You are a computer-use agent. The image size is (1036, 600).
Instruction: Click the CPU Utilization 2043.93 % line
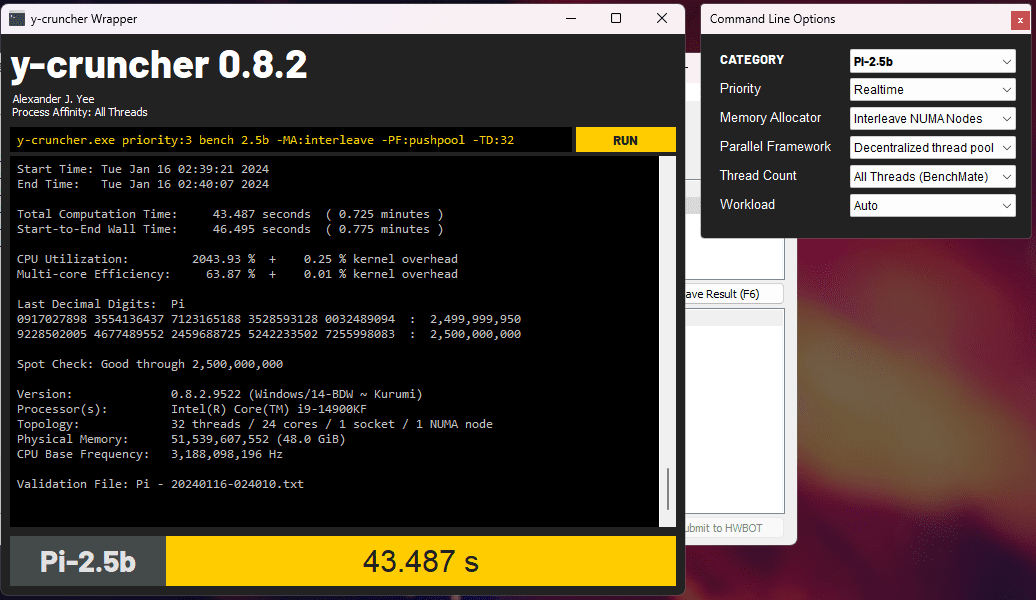(x=237, y=259)
